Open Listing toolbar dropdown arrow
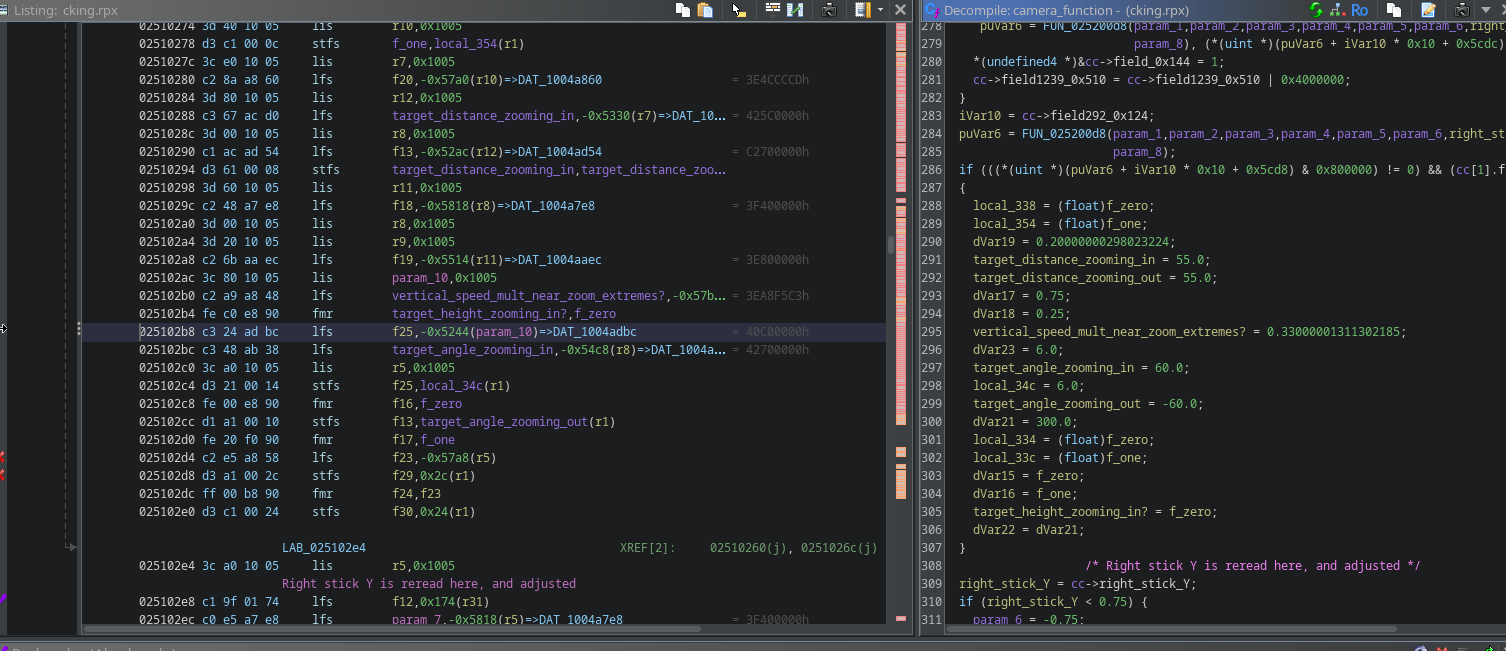The image size is (1506, 651). tap(880, 10)
